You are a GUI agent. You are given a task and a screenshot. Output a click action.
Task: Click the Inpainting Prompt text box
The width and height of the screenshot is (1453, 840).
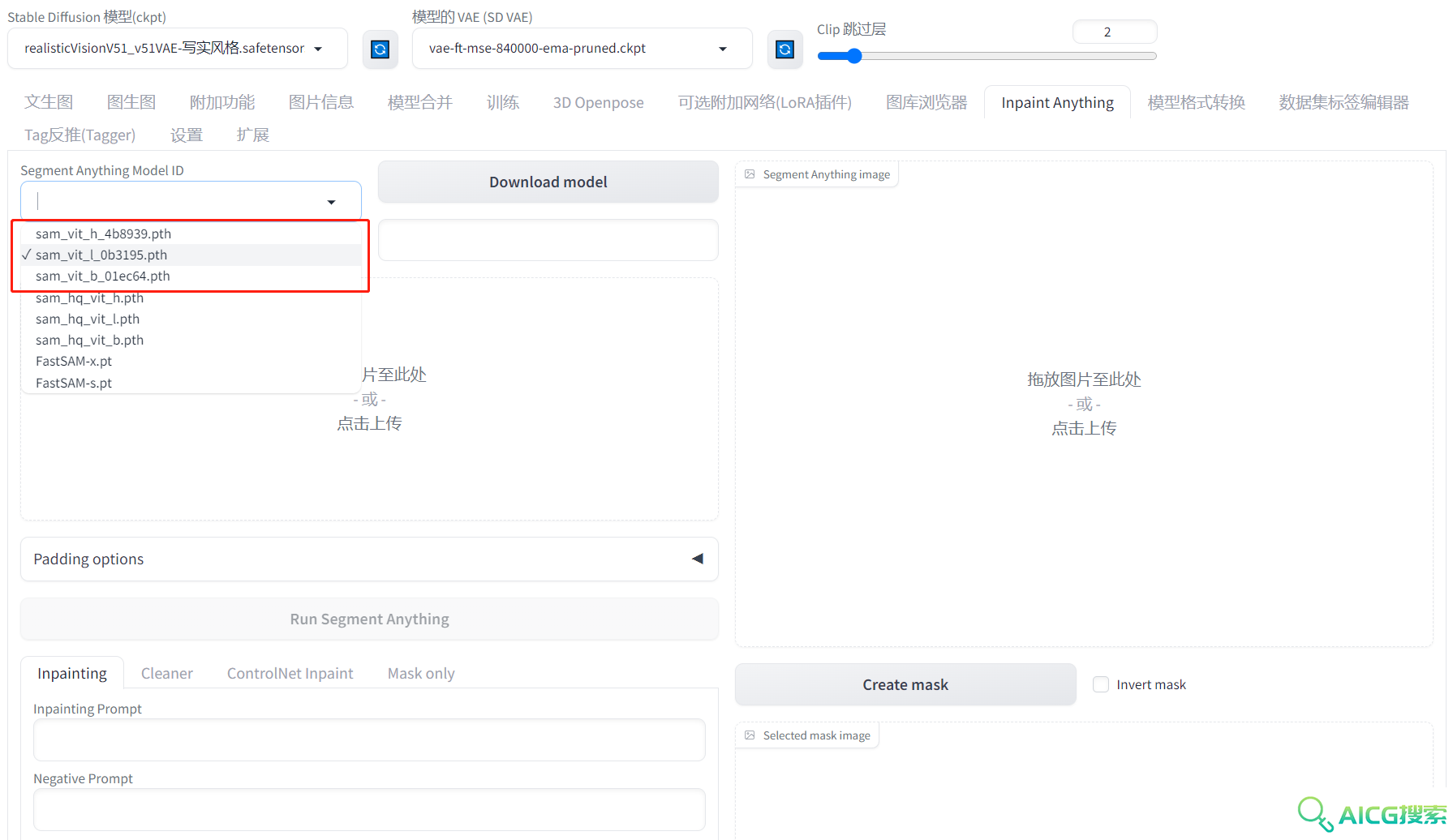(x=369, y=739)
